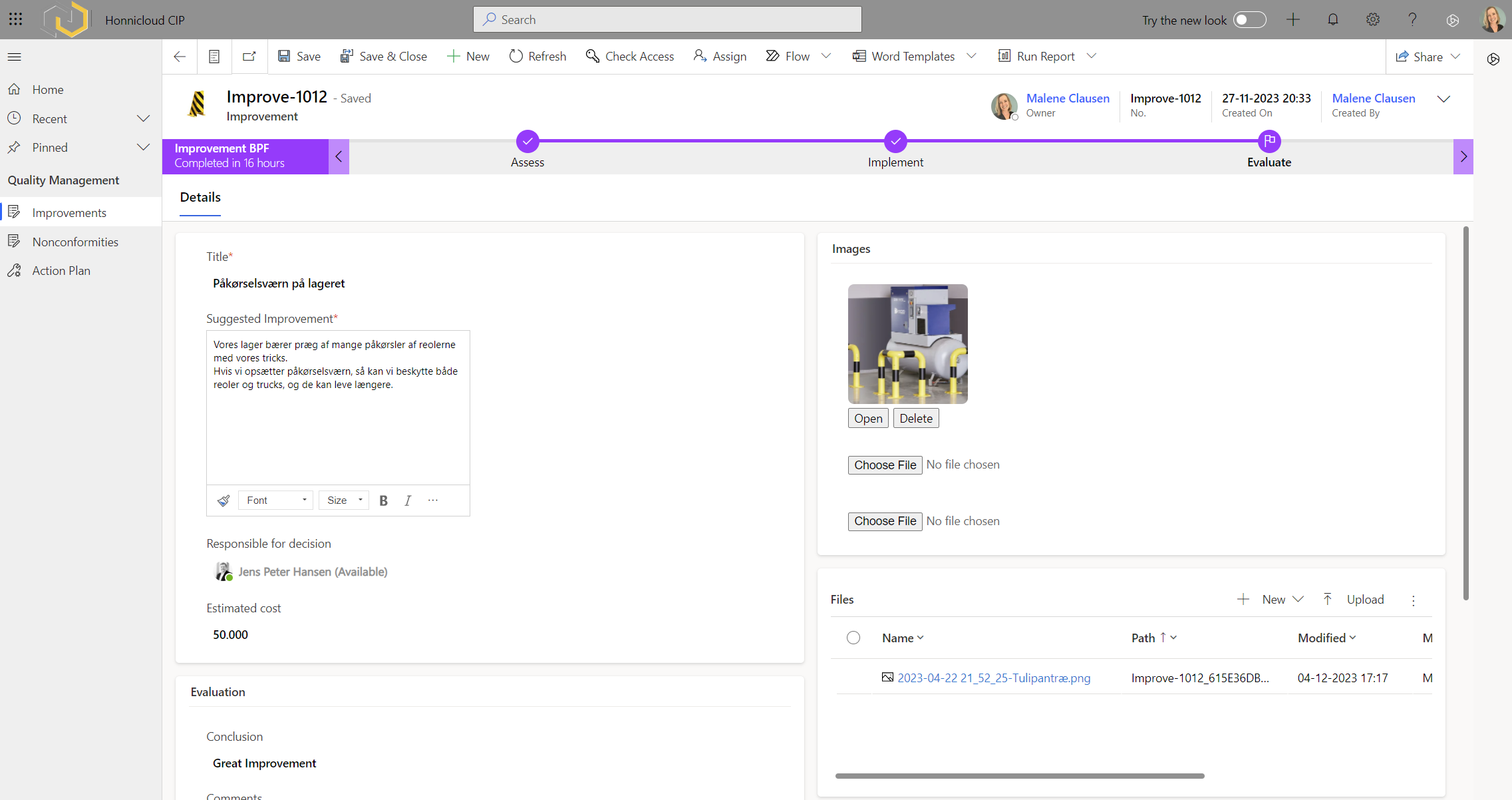This screenshot has width=1512, height=800.
Task: Click into the Search box
Action: click(x=667, y=19)
